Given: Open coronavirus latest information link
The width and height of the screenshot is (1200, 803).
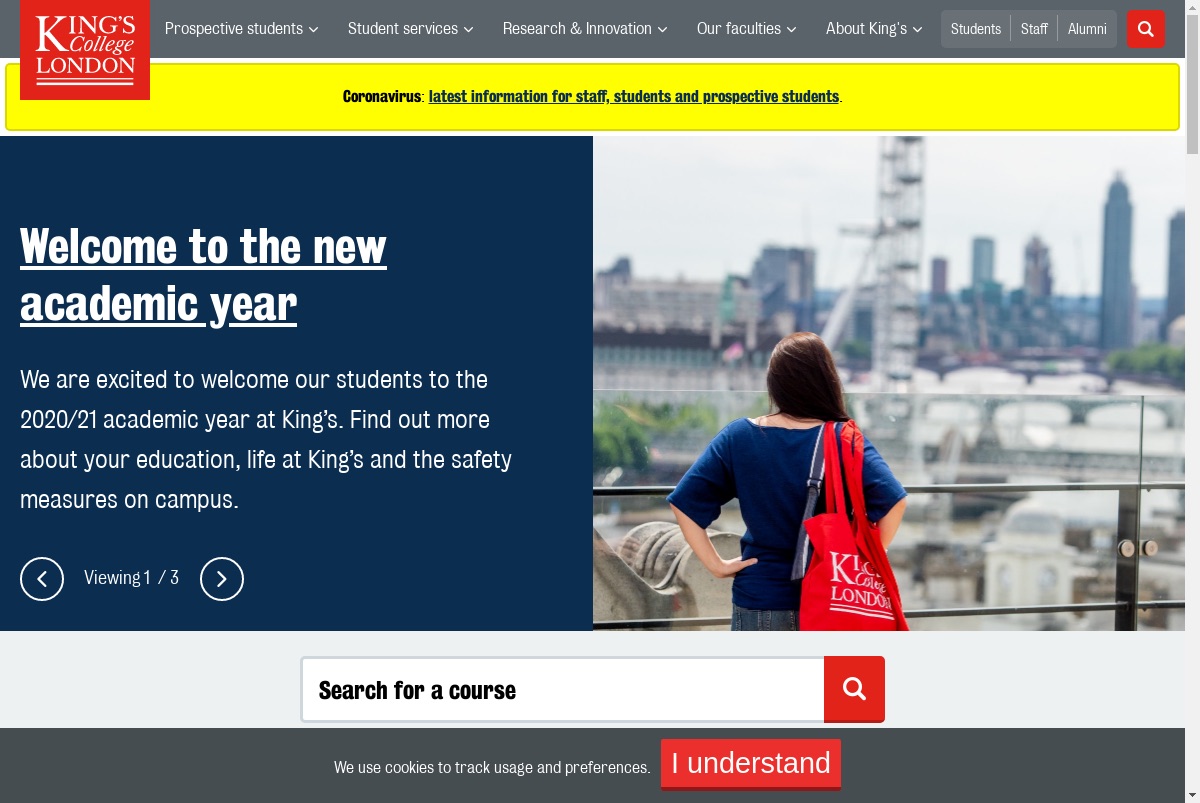Looking at the screenshot, I should 634,97.
